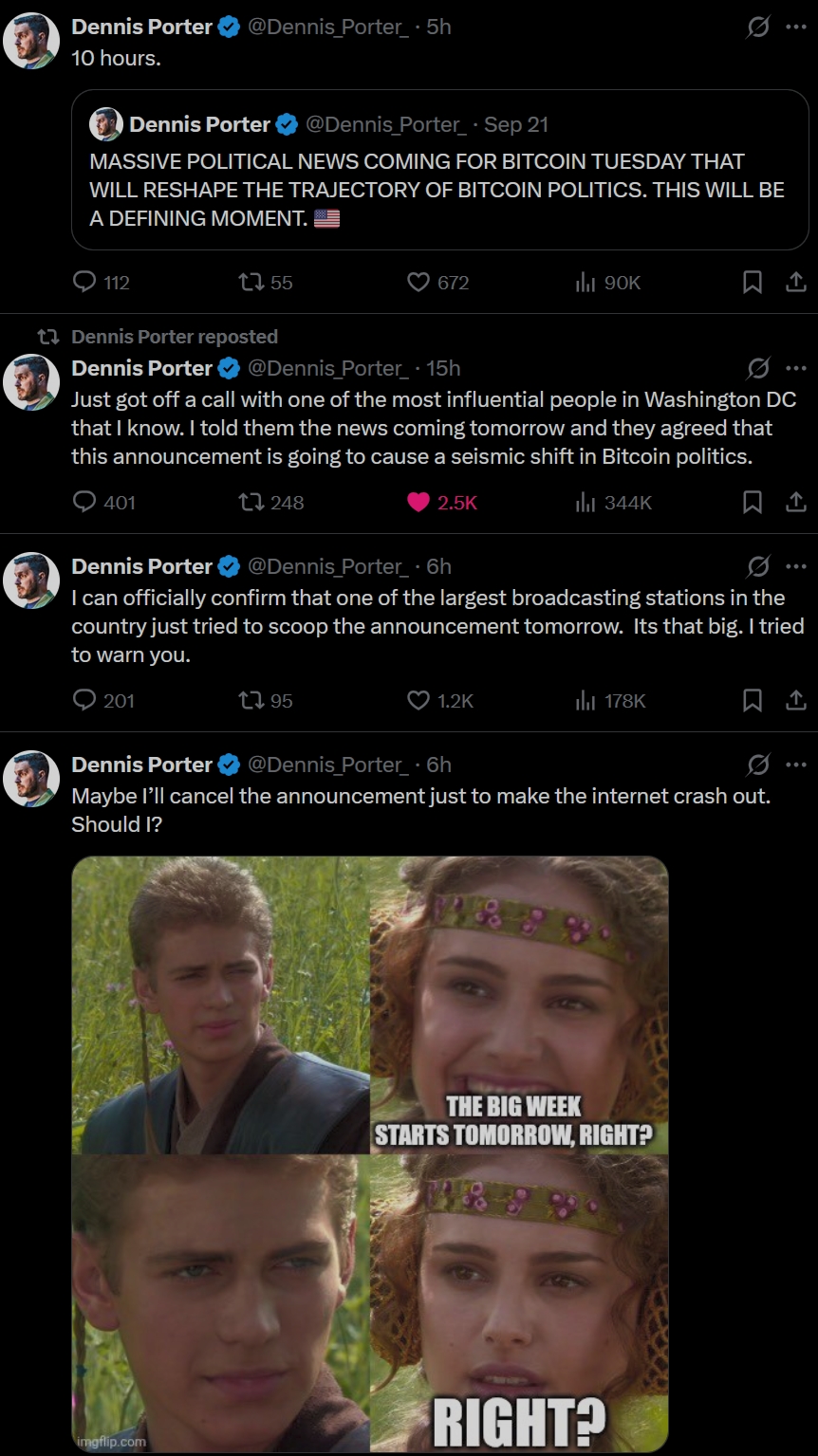This screenshot has width=818, height=1456.
Task: Share the "10 hours." post
Action: tap(796, 283)
